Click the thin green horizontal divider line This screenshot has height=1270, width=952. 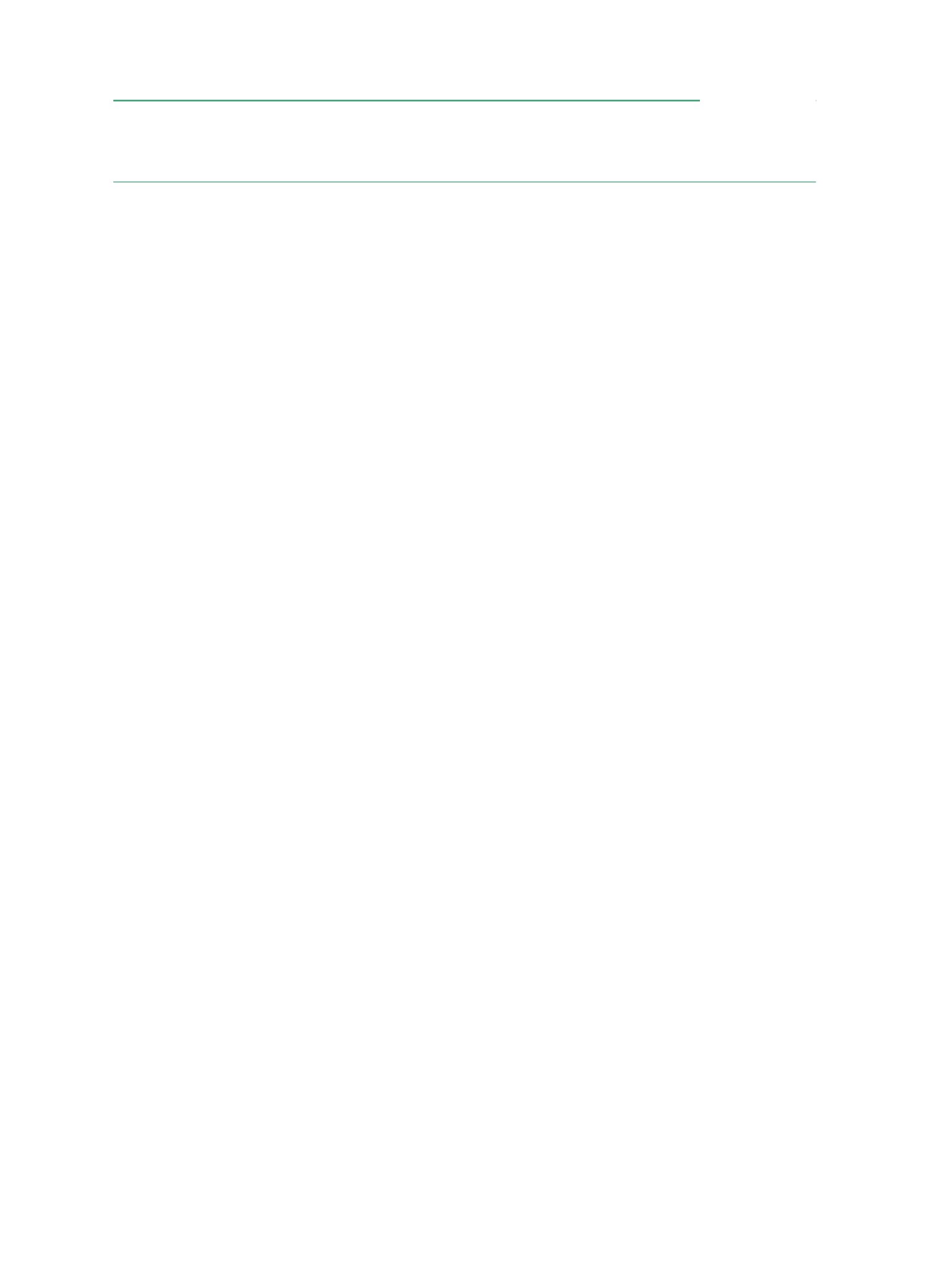tap(465, 182)
